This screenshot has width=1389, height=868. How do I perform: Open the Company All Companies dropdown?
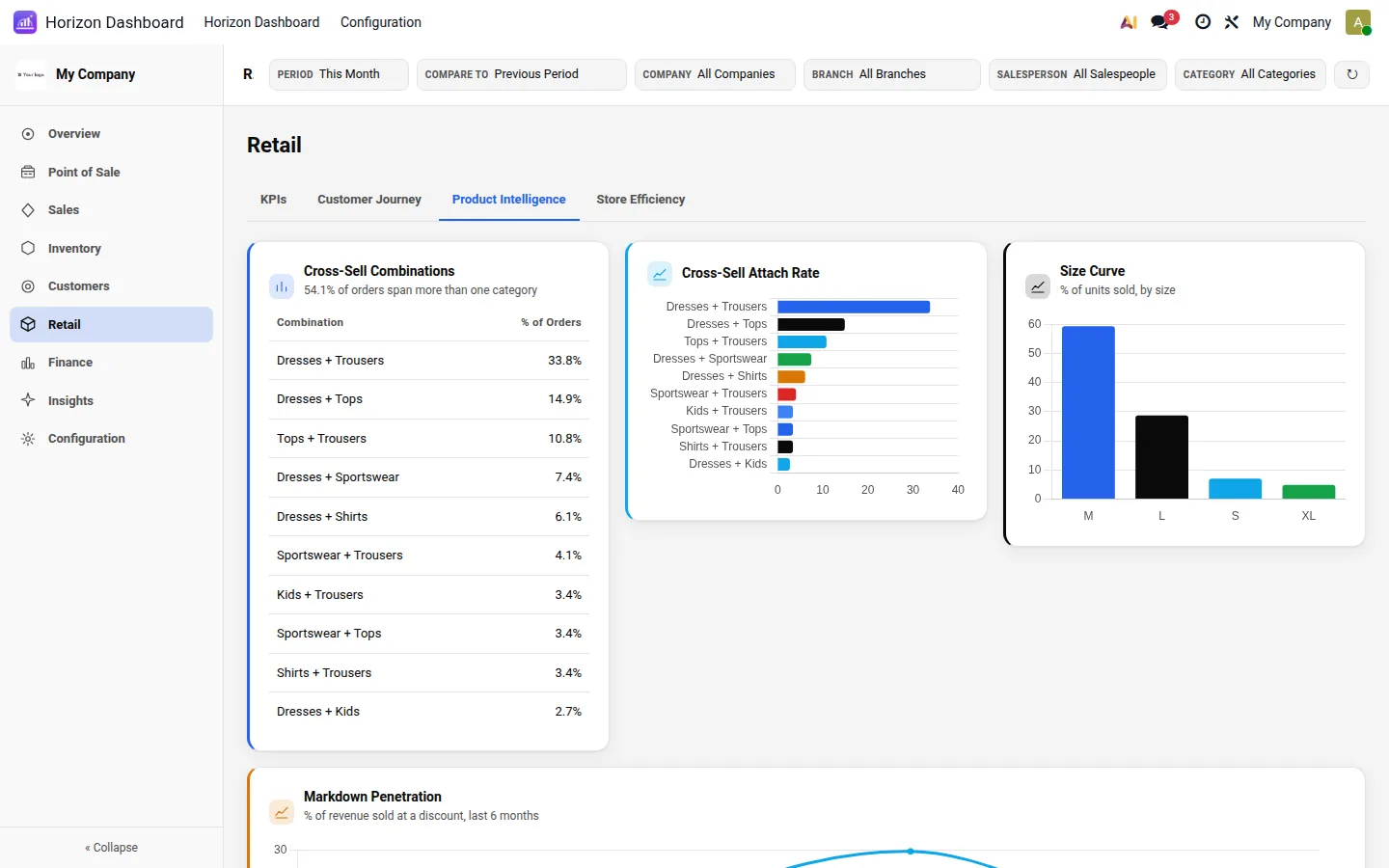pyautogui.click(x=715, y=74)
